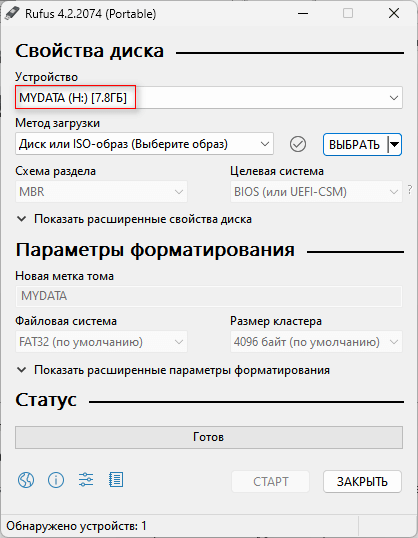This screenshot has height=538, width=418.
Task: Minimize the Rufus window
Action: 303,14
